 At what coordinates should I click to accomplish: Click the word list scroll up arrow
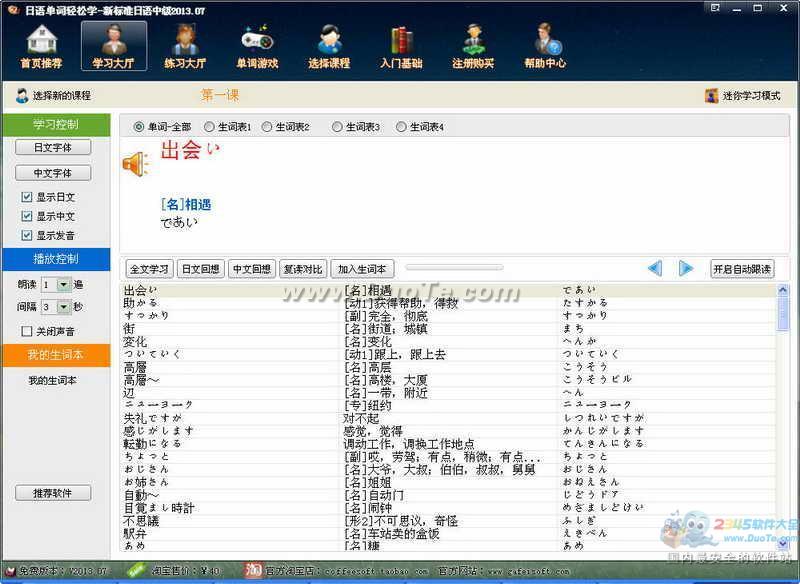point(782,290)
